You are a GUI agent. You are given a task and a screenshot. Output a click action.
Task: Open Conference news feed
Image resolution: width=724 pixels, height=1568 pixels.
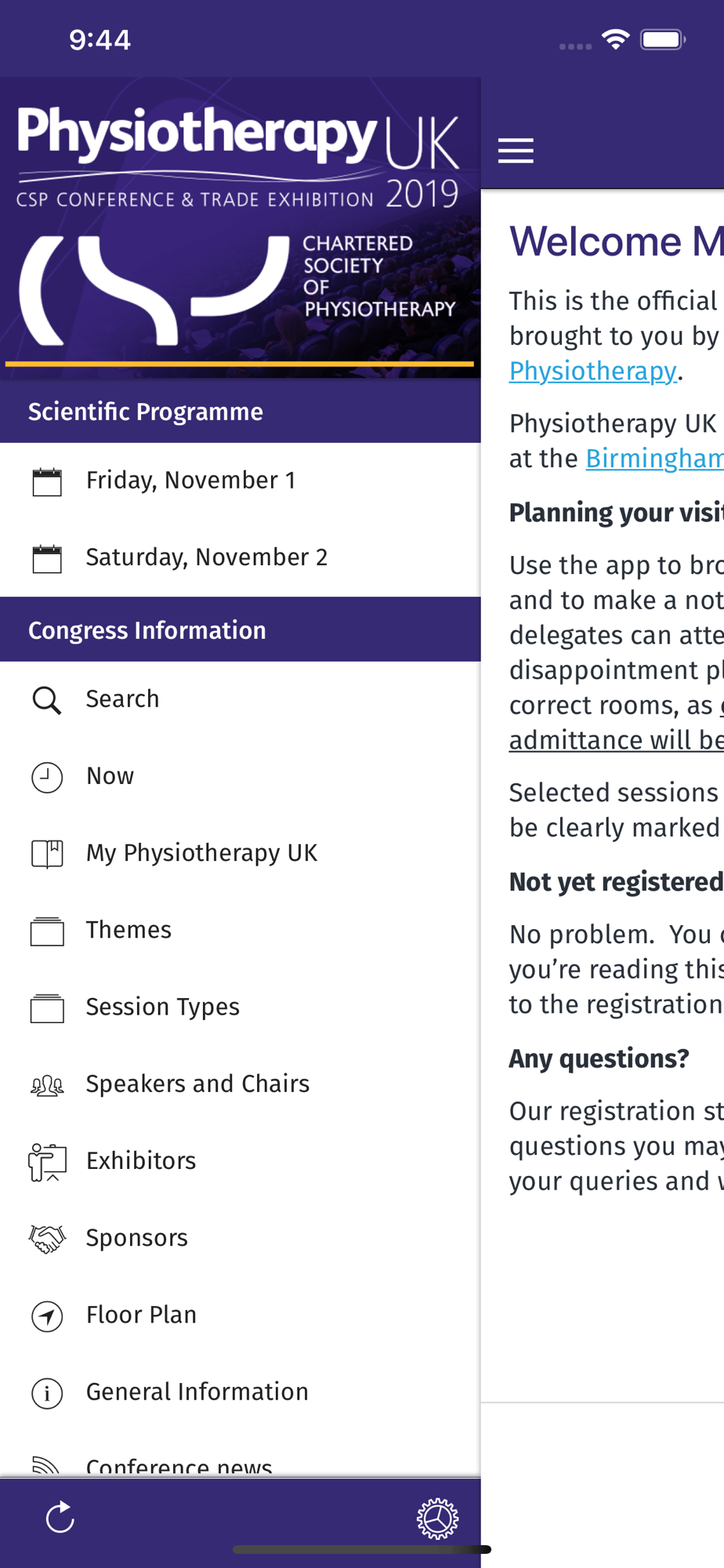click(241, 1463)
